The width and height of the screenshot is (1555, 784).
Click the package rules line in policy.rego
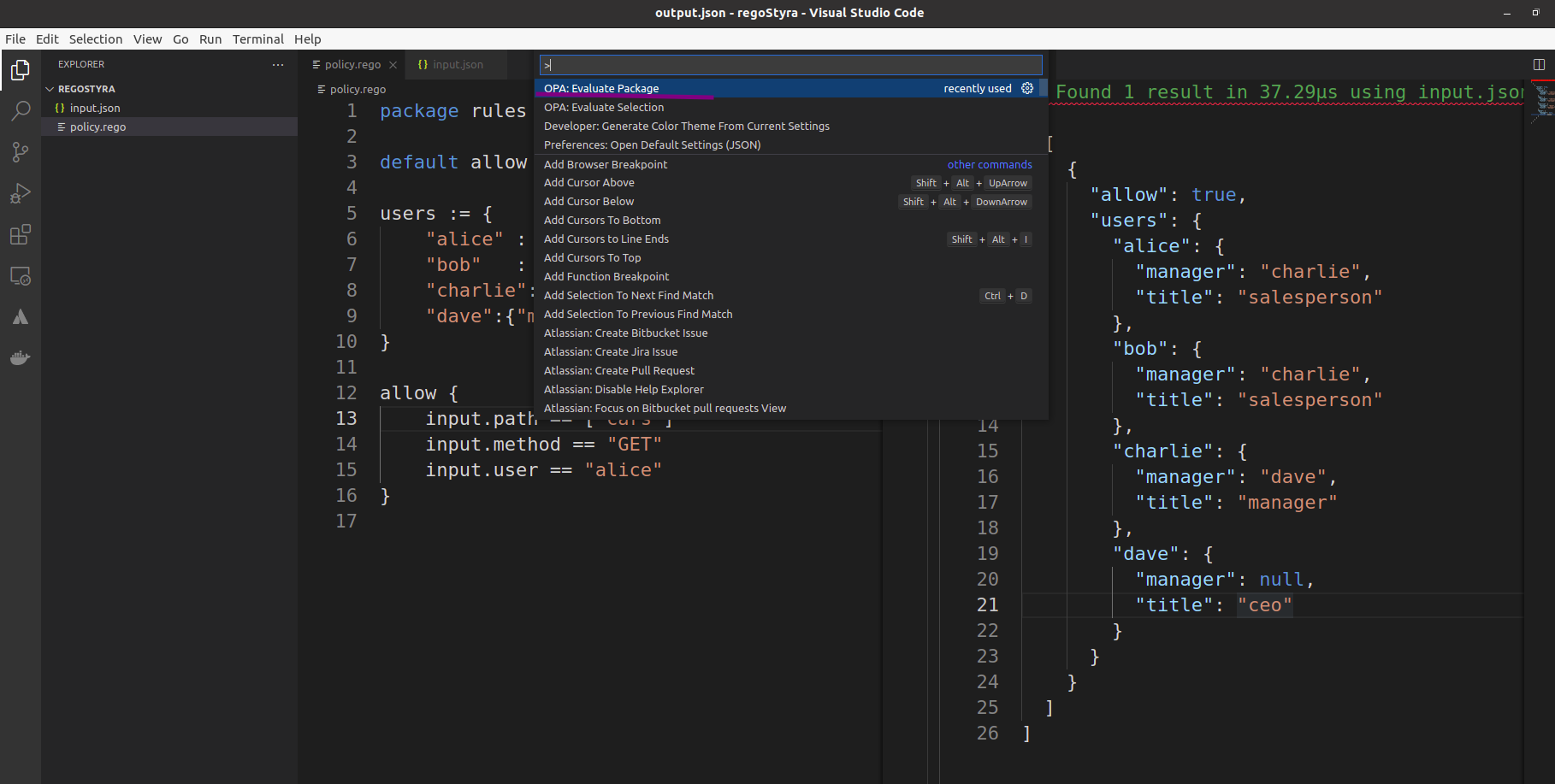452,111
